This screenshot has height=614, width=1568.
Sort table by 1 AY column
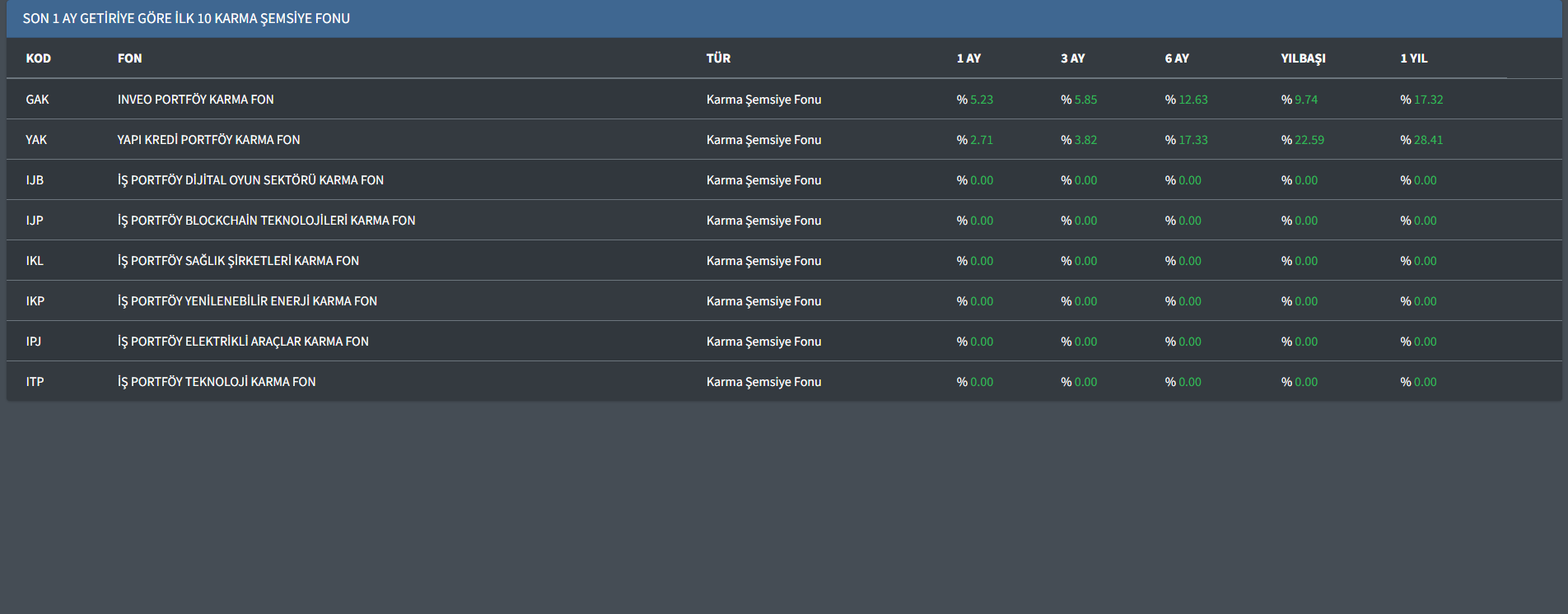tap(968, 58)
